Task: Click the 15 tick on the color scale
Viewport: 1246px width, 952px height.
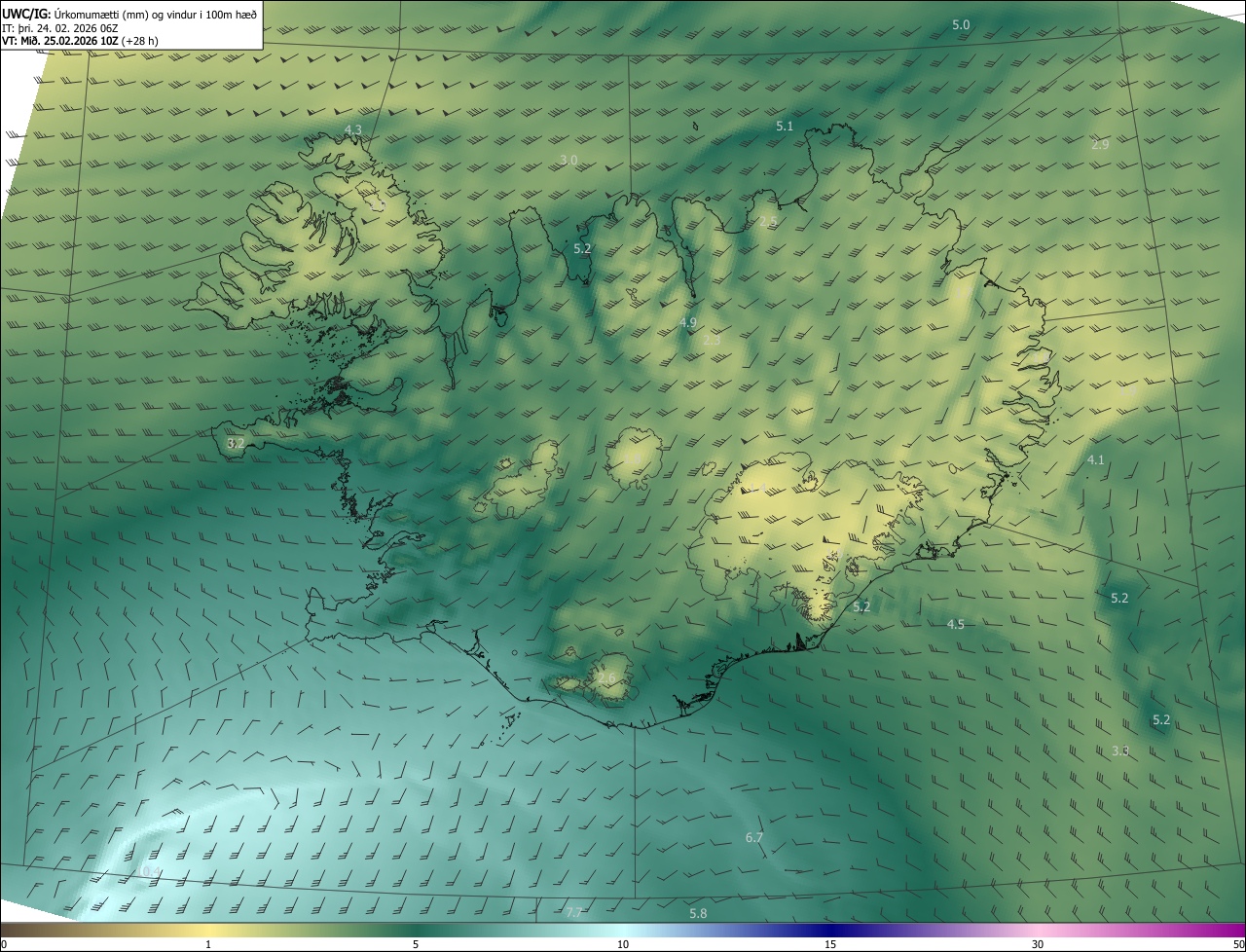Action: click(x=830, y=945)
